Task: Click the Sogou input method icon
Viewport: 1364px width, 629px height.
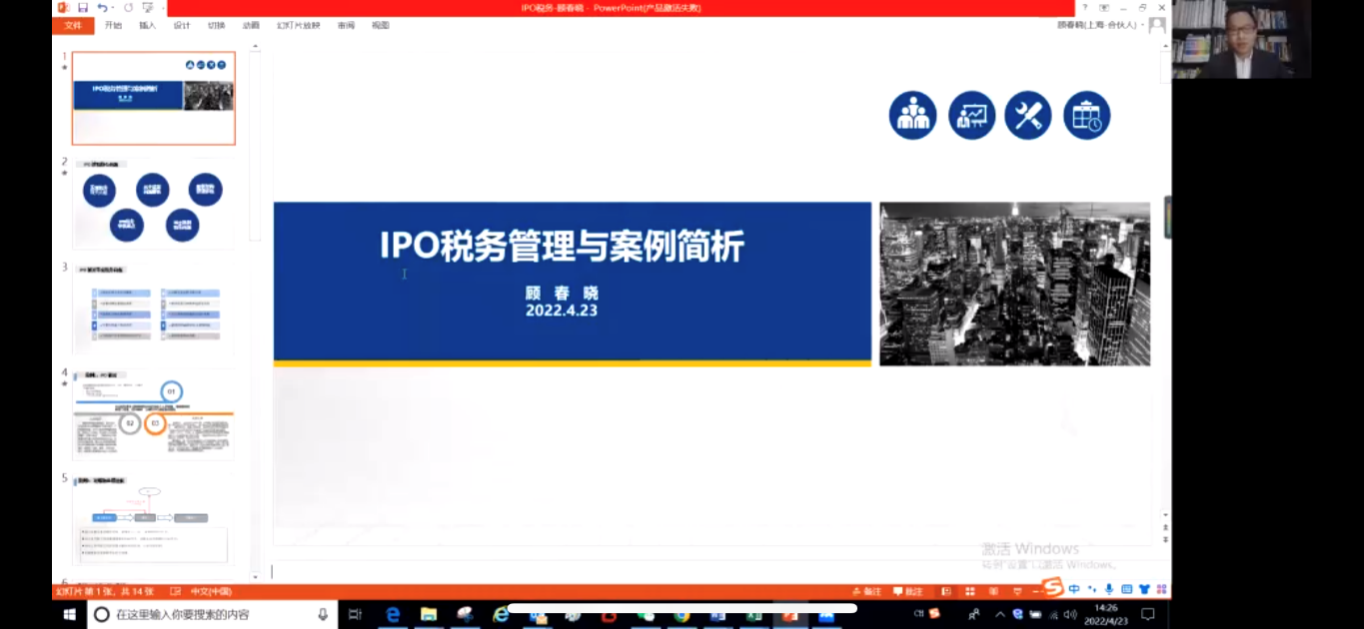Action: coord(1053,590)
